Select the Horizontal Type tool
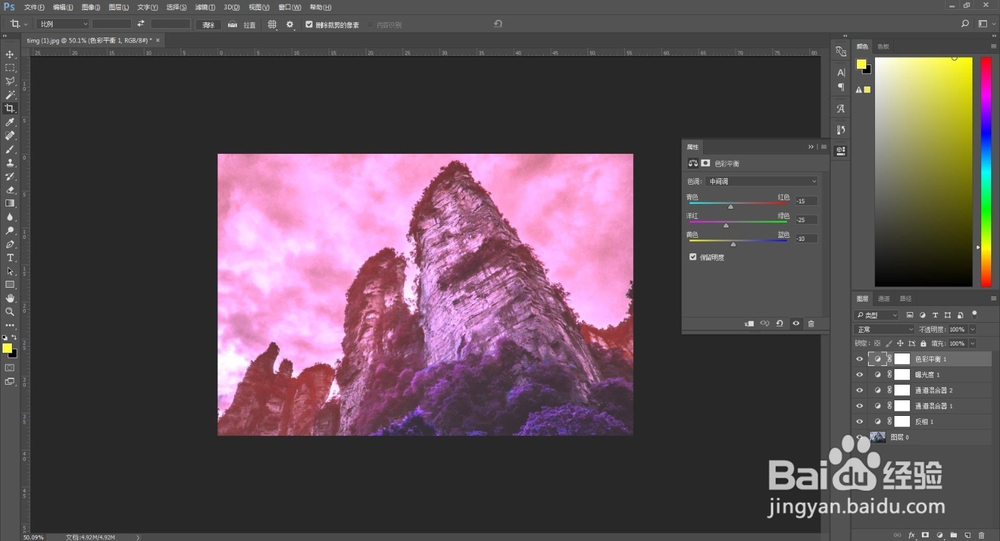Viewport: 1000px width, 541px height. (x=10, y=258)
